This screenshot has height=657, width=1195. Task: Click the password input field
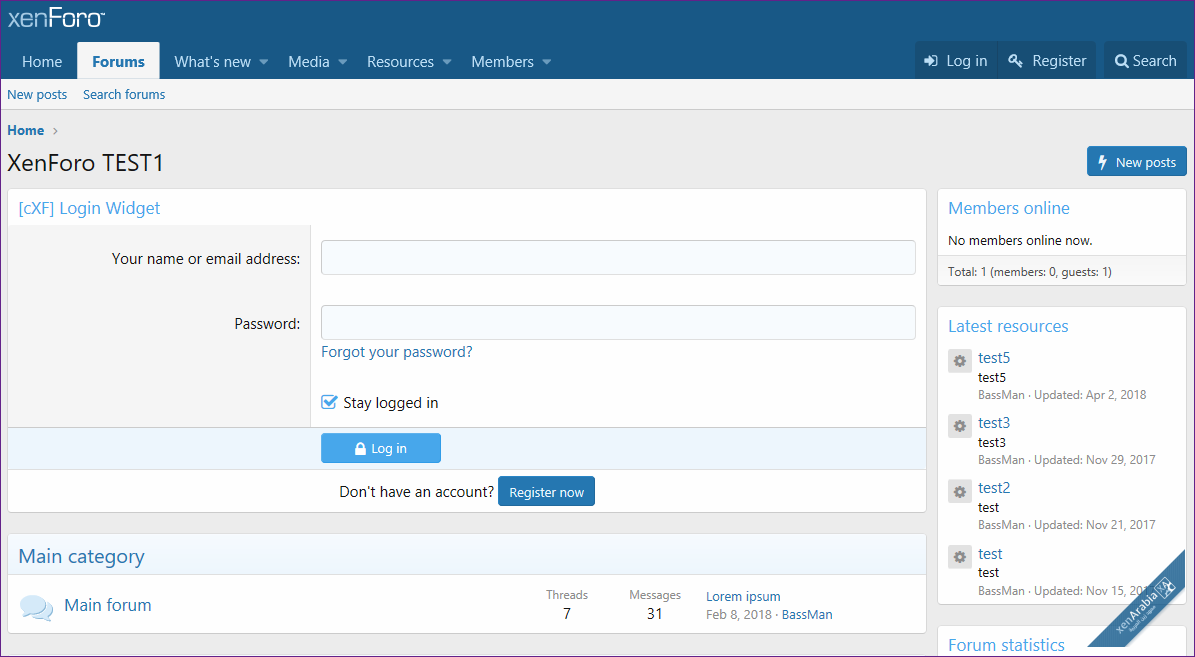tap(617, 322)
